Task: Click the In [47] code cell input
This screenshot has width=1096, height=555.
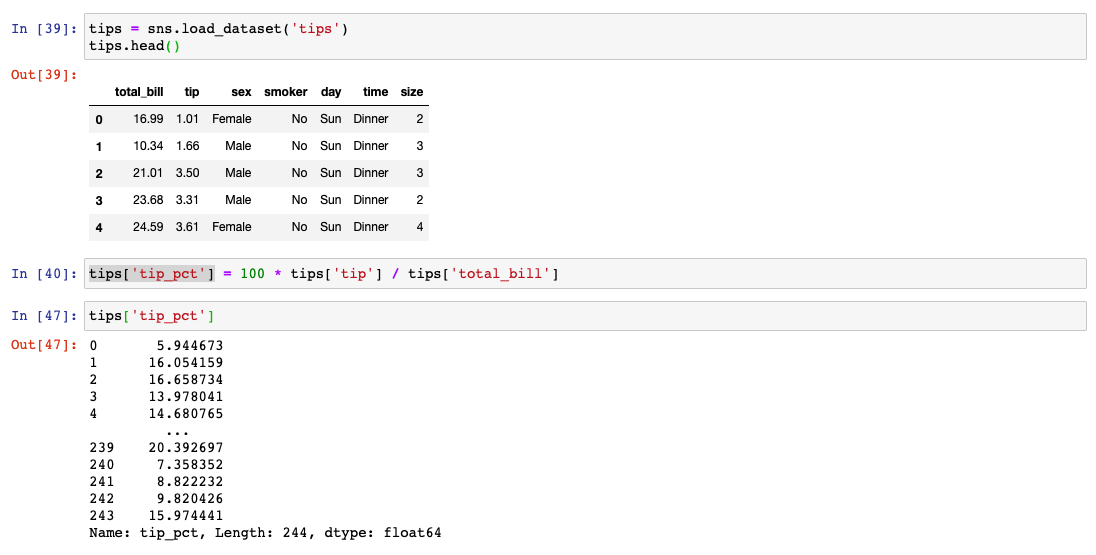Action: (585, 316)
